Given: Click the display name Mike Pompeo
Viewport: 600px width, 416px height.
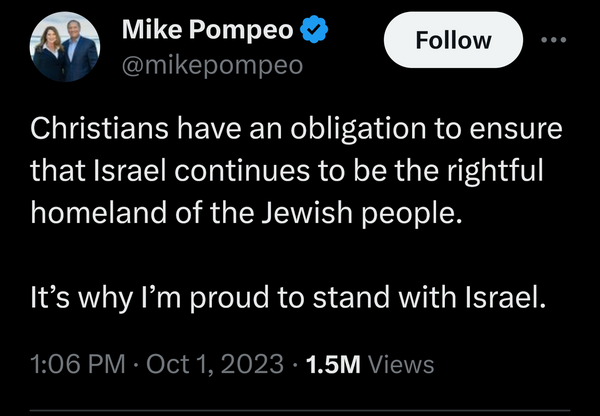Looking at the screenshot, I should (207, 32).
